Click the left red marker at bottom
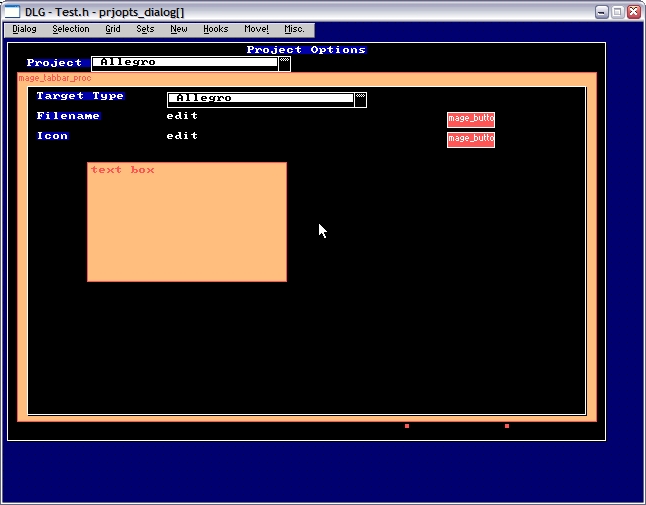 click(x=407, y=426)
